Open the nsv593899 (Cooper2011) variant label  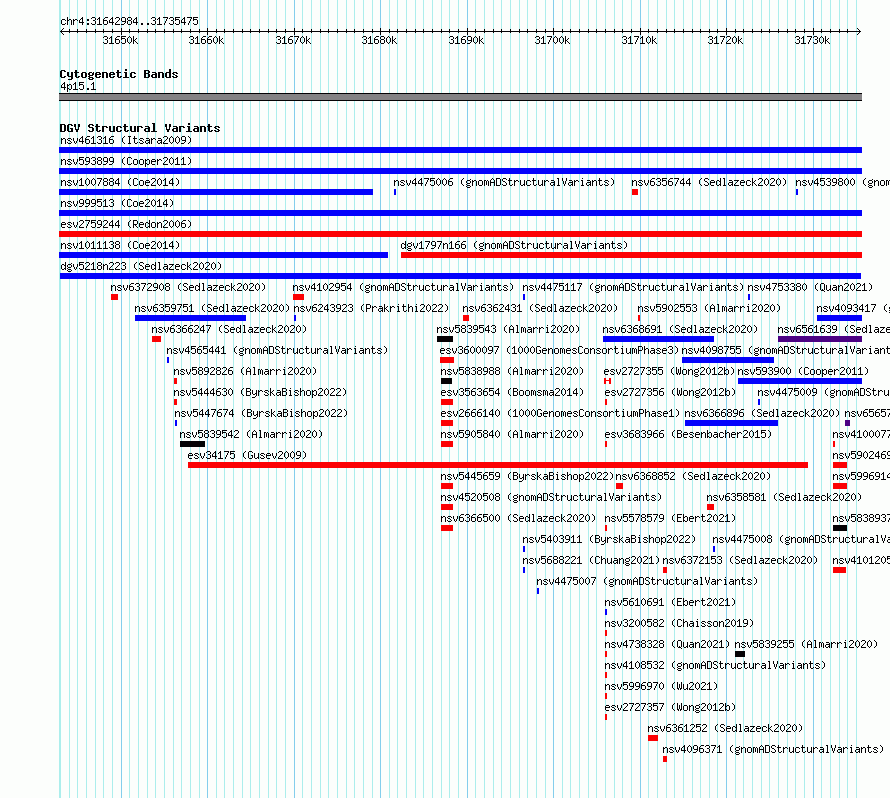tap(126, 161)
